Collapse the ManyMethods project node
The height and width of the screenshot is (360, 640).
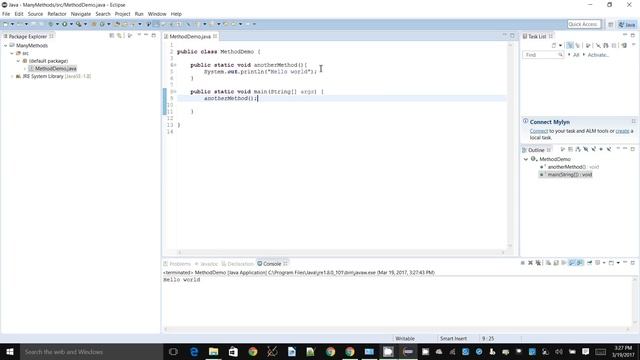click(x=6, y=46)
